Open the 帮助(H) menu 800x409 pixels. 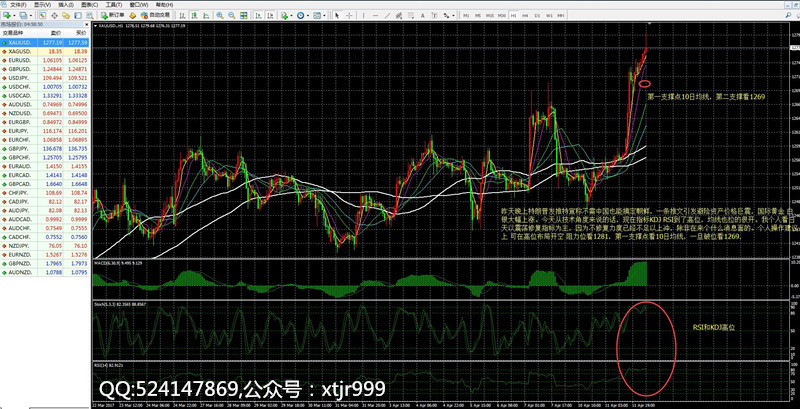coord(164,5)
